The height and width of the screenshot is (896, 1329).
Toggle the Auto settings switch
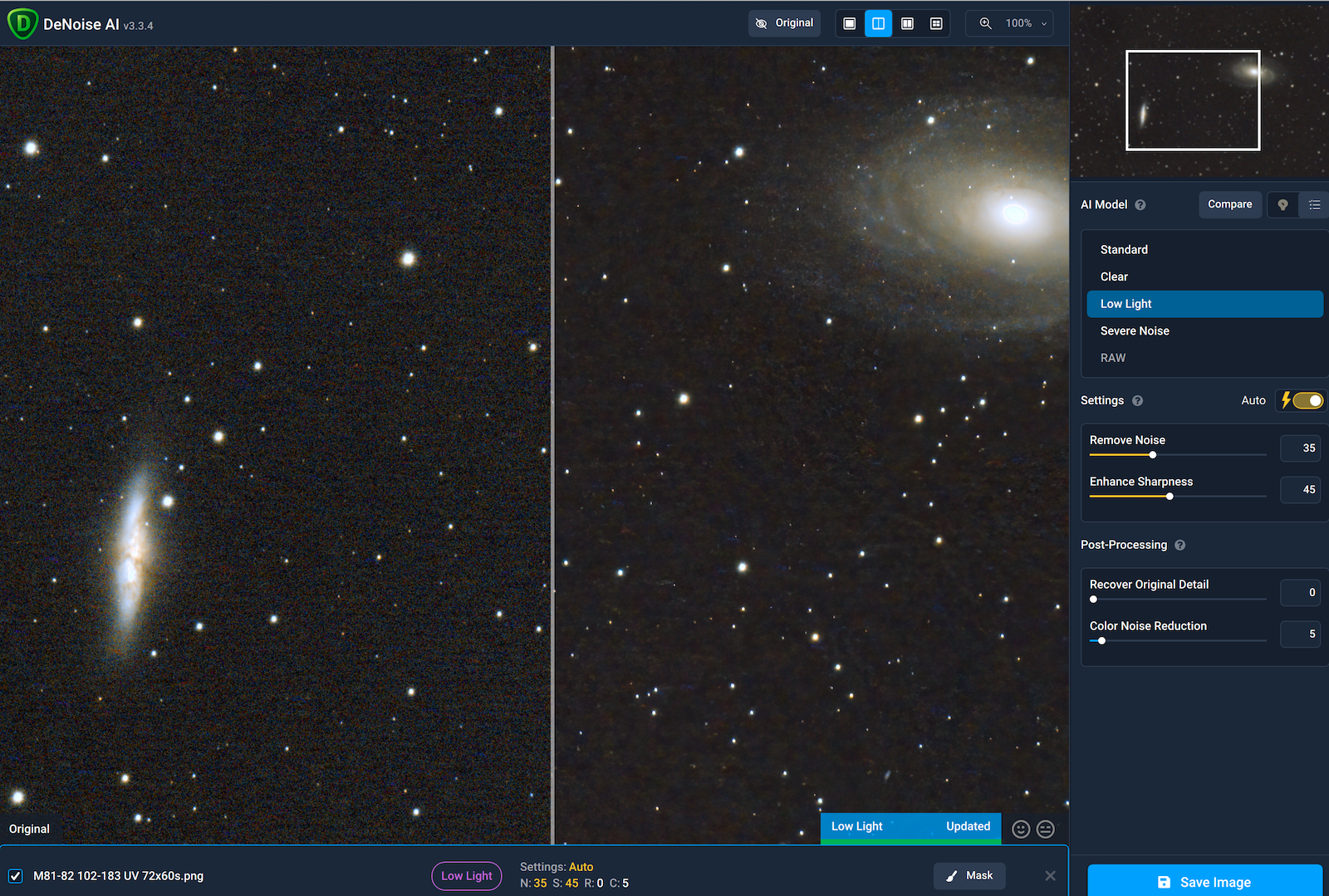(1307, 400)
